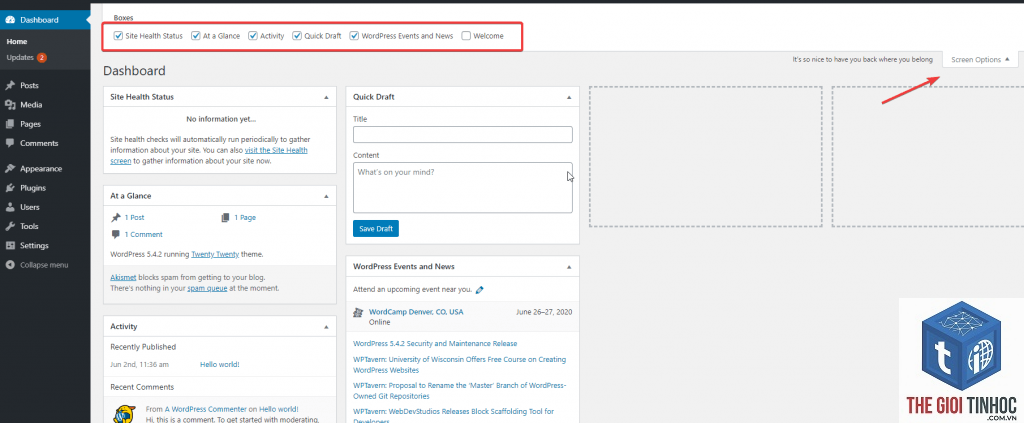
Task: Open the Twenty Twenty theme link
Action: tap(215, 254)
